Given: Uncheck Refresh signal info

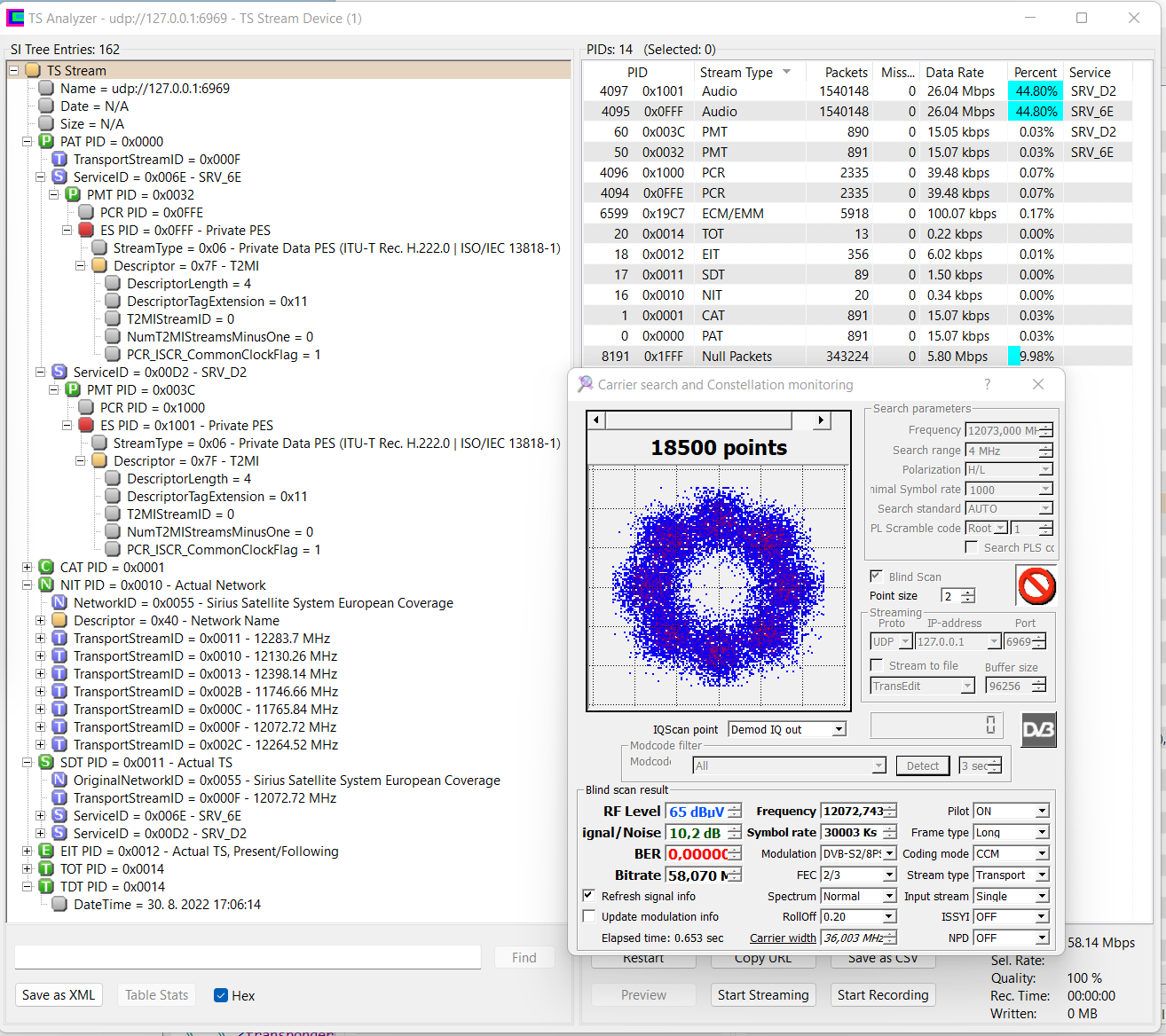Looking at the screenshot, I should [x=588, y=896].
